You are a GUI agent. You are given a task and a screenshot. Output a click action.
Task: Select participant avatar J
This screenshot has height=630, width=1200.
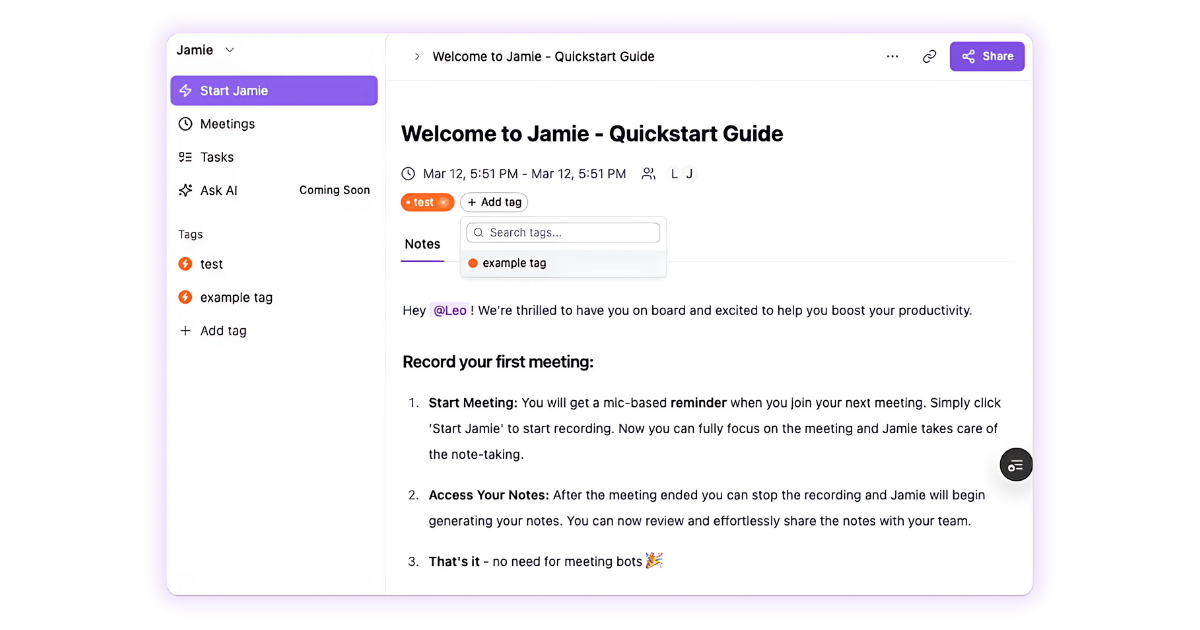tap(689, 174)
